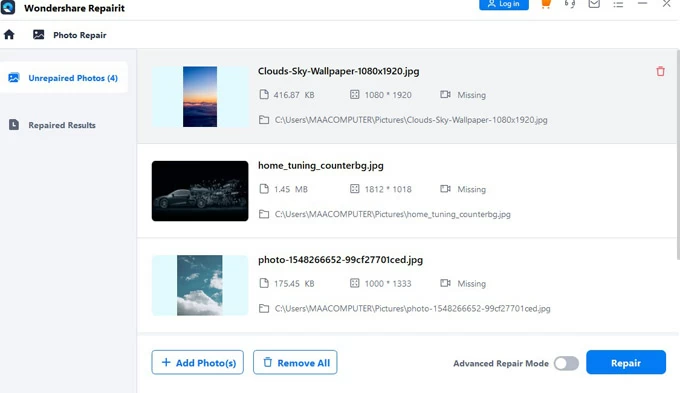Open the mail envelope icon
Image resolution: width=680 pixels, height=393 pixels.
tap(594, 4)
